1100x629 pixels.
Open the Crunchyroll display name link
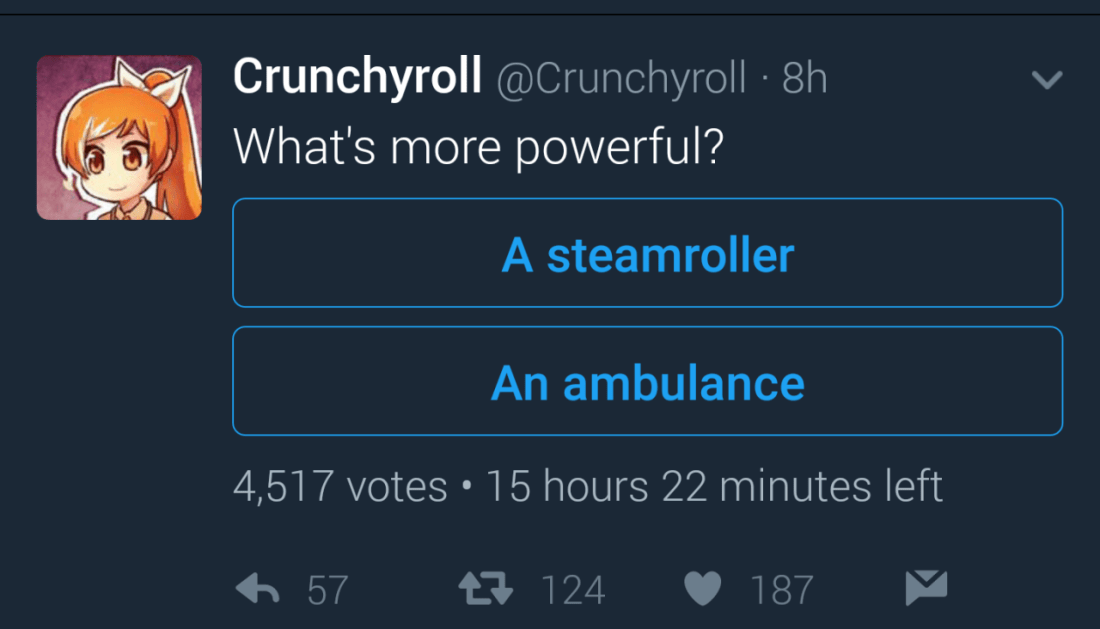(357, 78)
